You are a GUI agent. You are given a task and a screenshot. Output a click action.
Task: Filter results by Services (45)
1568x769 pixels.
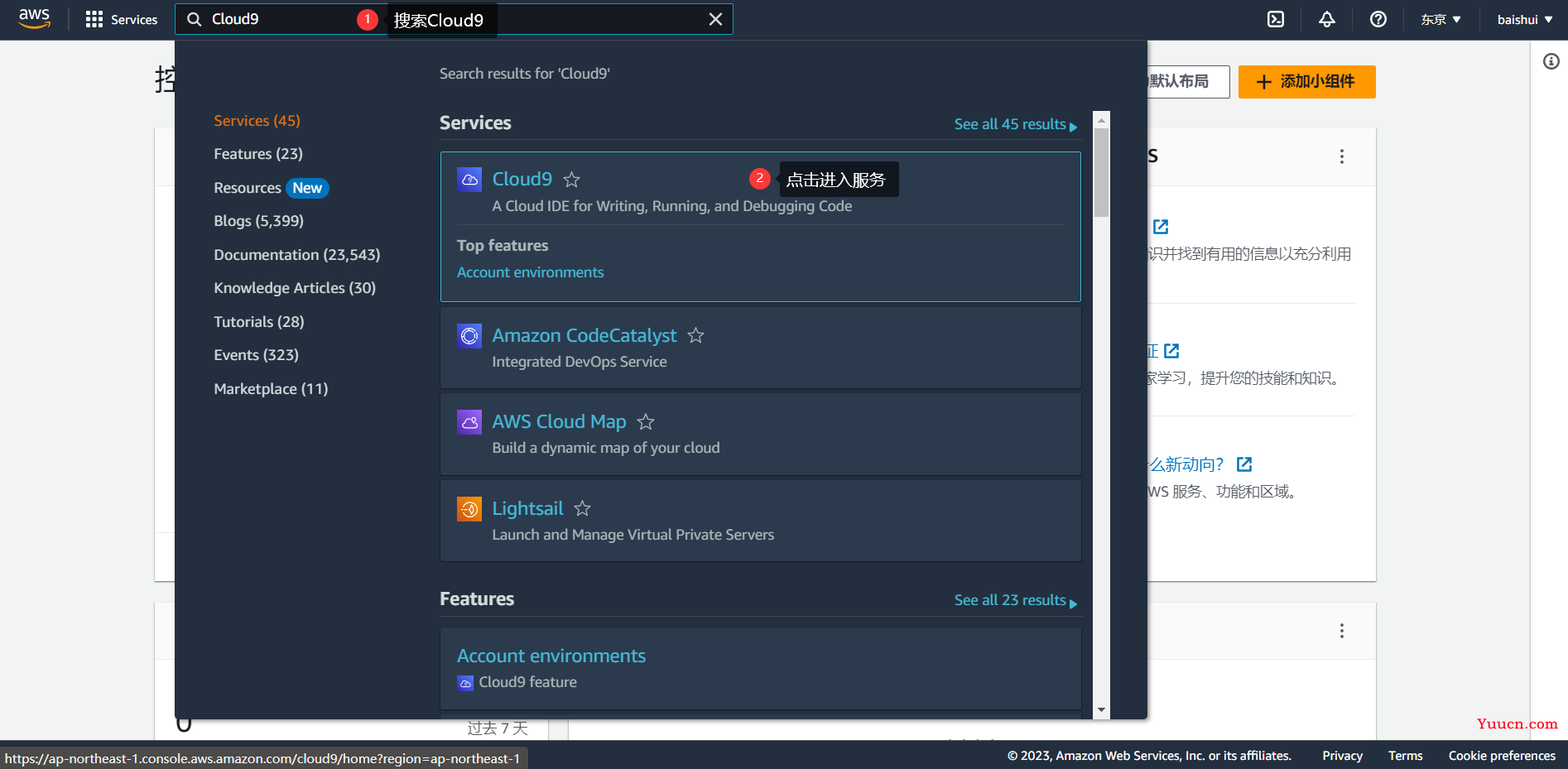click(257, 121)
